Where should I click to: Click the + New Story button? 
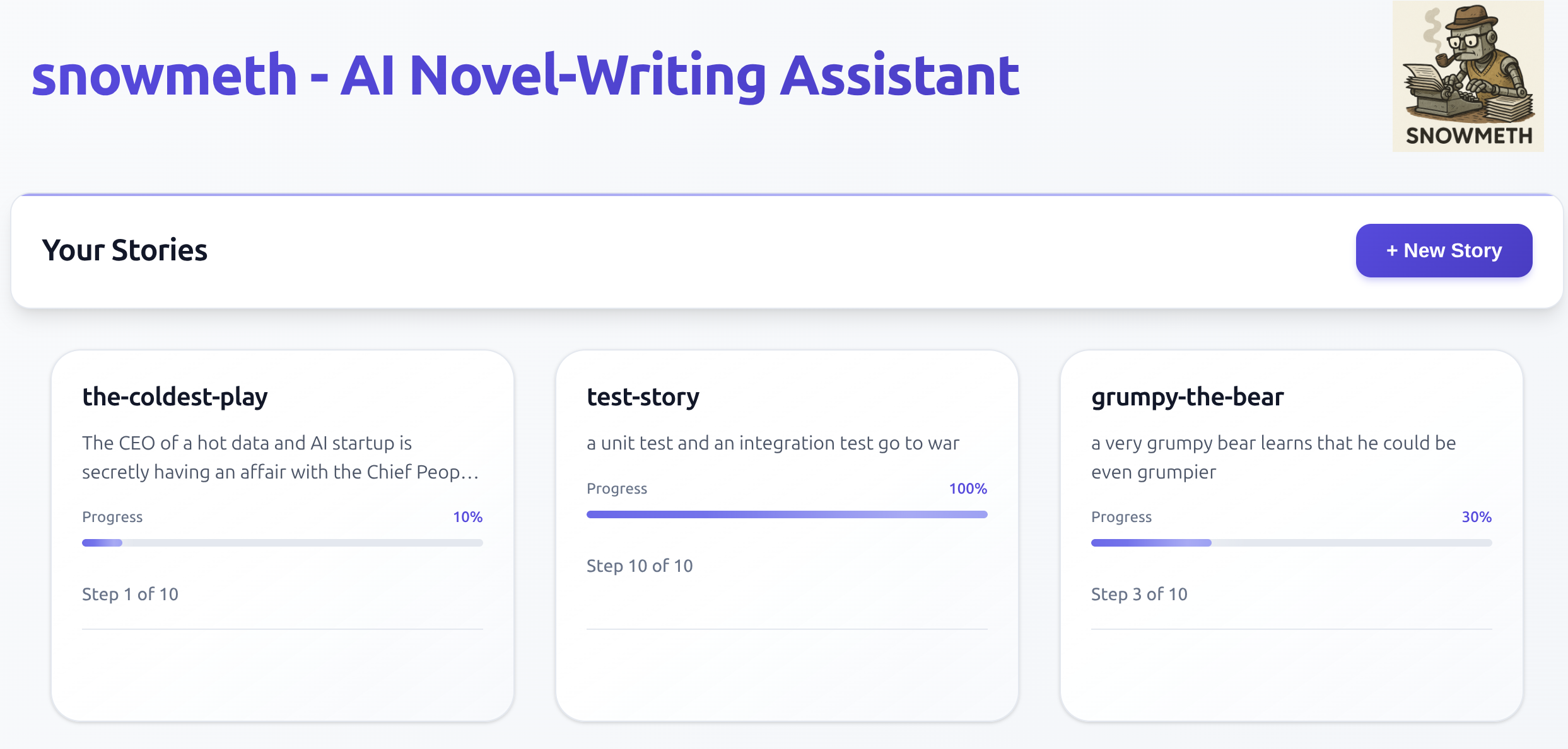tap(1444, 250)
